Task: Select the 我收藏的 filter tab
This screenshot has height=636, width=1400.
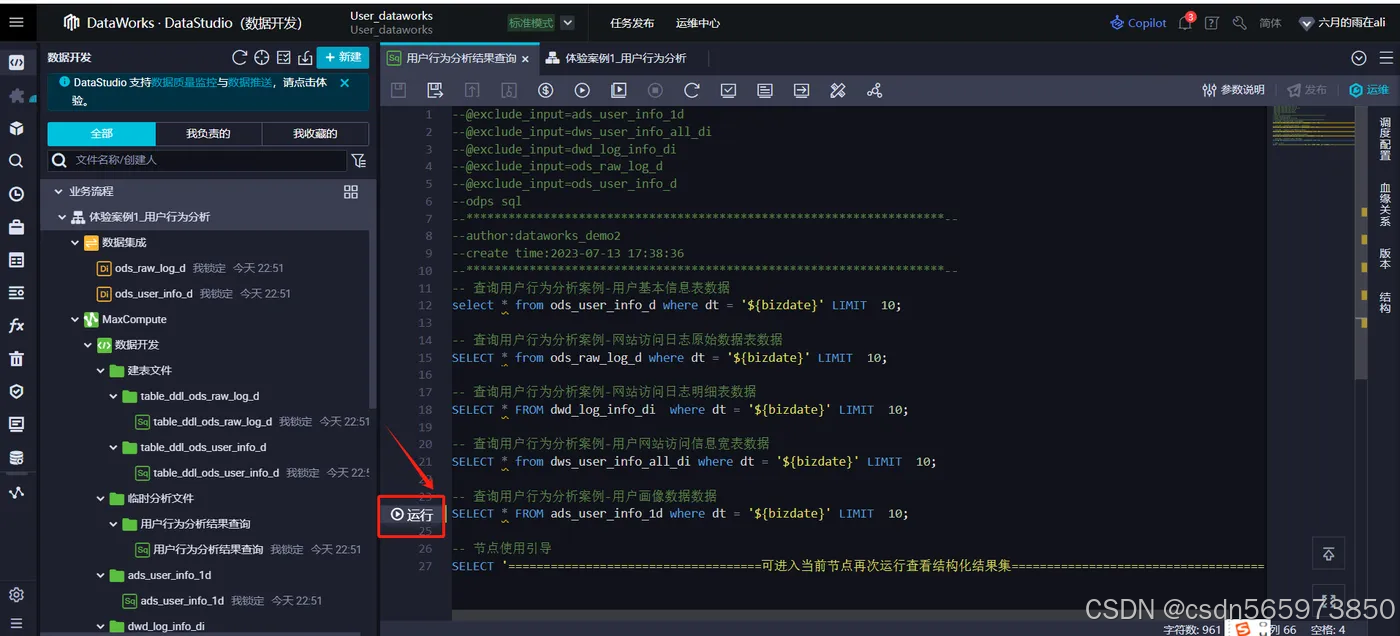Action: 314,133
